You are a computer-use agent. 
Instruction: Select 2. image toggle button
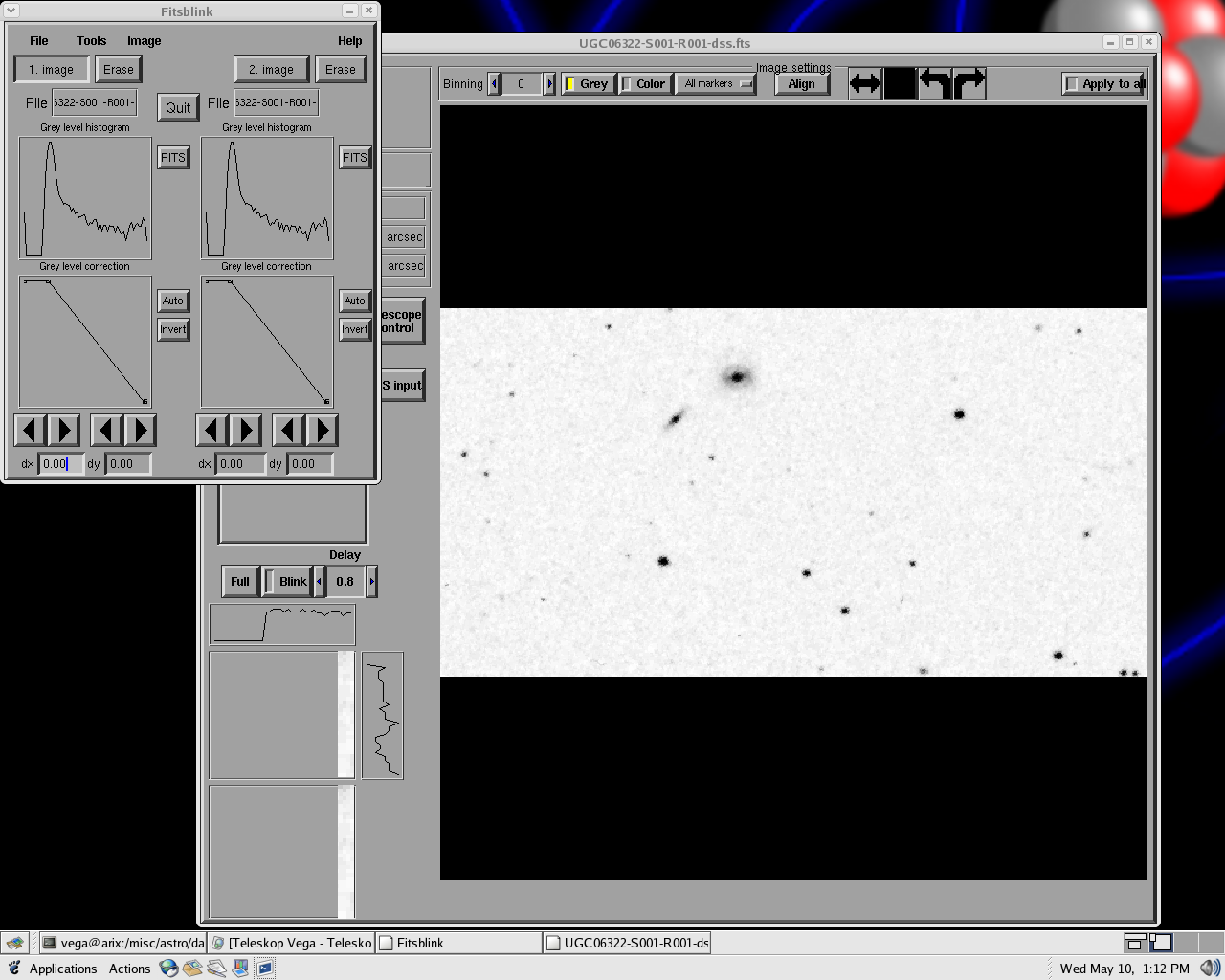click(x=272, y=69)
